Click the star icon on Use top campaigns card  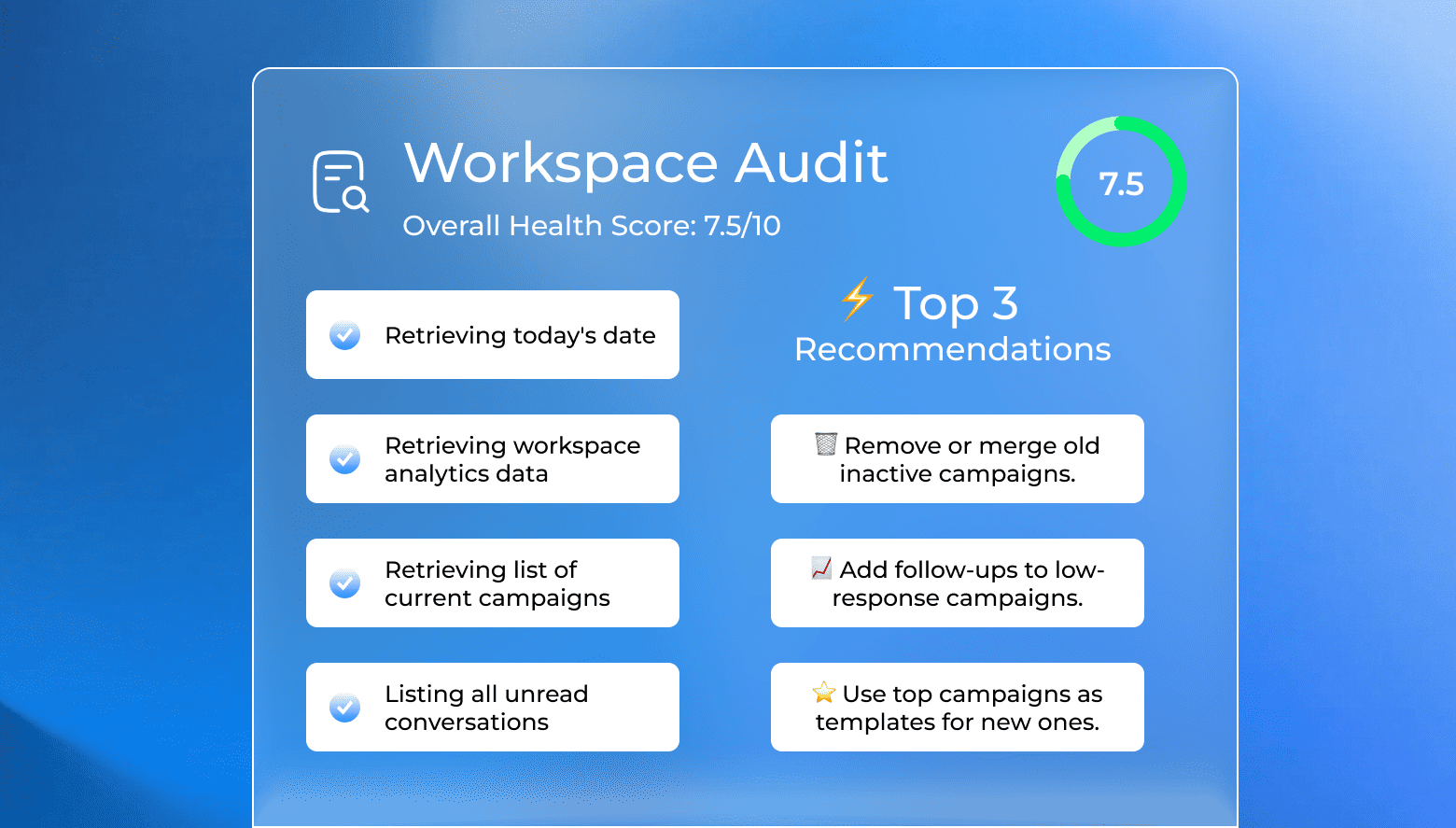(824, 693)
